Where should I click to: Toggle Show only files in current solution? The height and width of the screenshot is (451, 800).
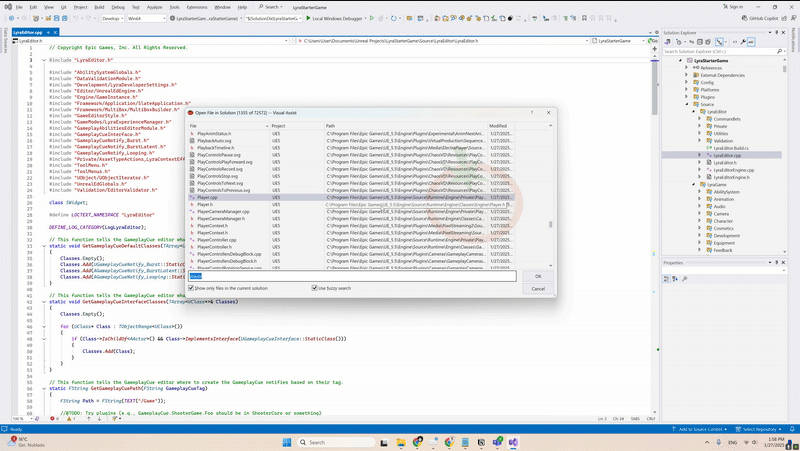(191, 288)
